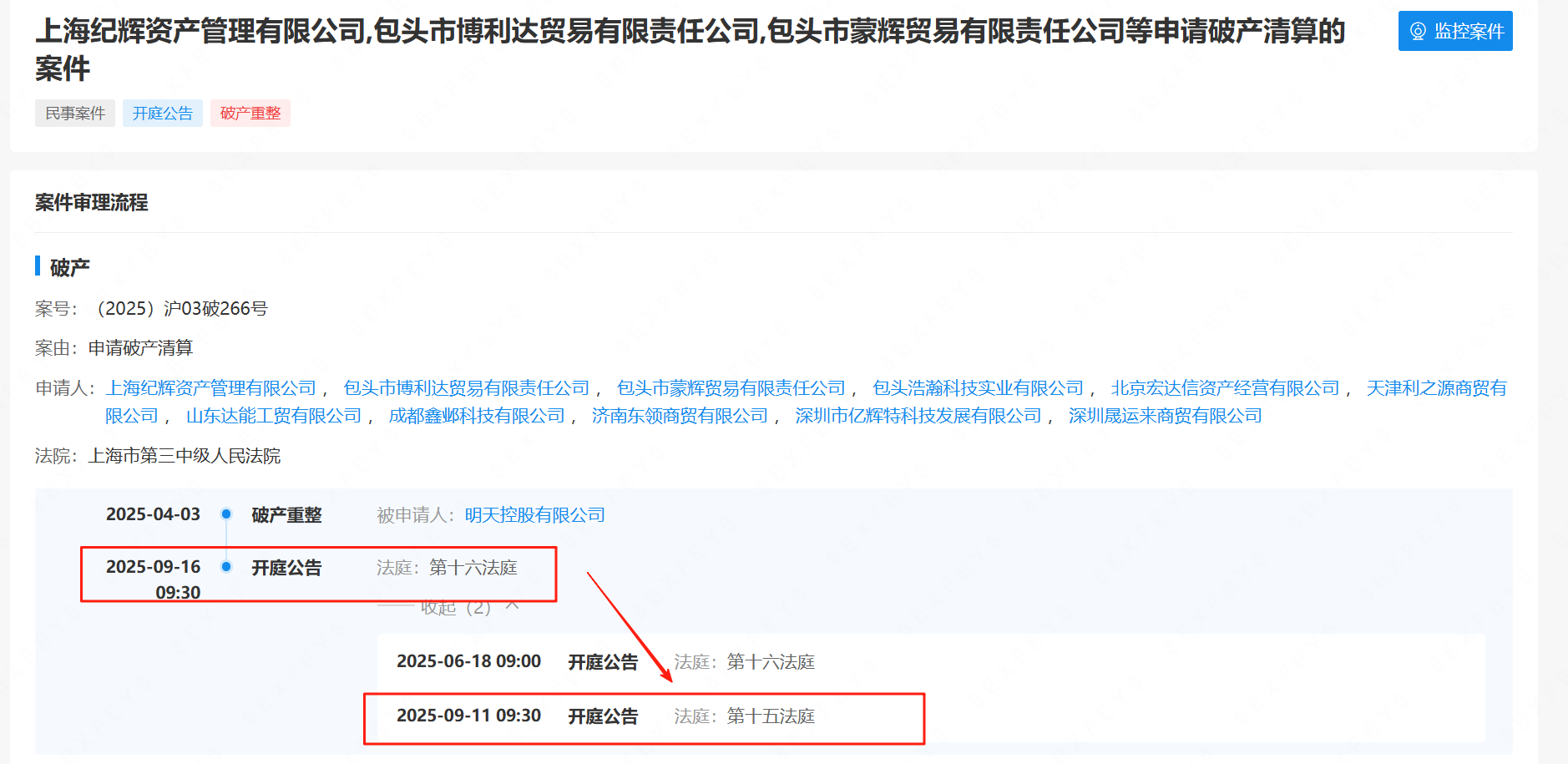Select the 2025-09-11 09:30 hearing row

coord(931,716)
